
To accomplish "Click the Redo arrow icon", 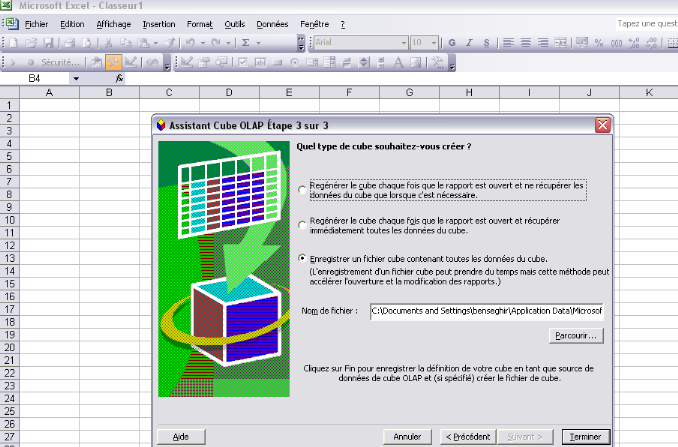I will [x=216, y=43].
